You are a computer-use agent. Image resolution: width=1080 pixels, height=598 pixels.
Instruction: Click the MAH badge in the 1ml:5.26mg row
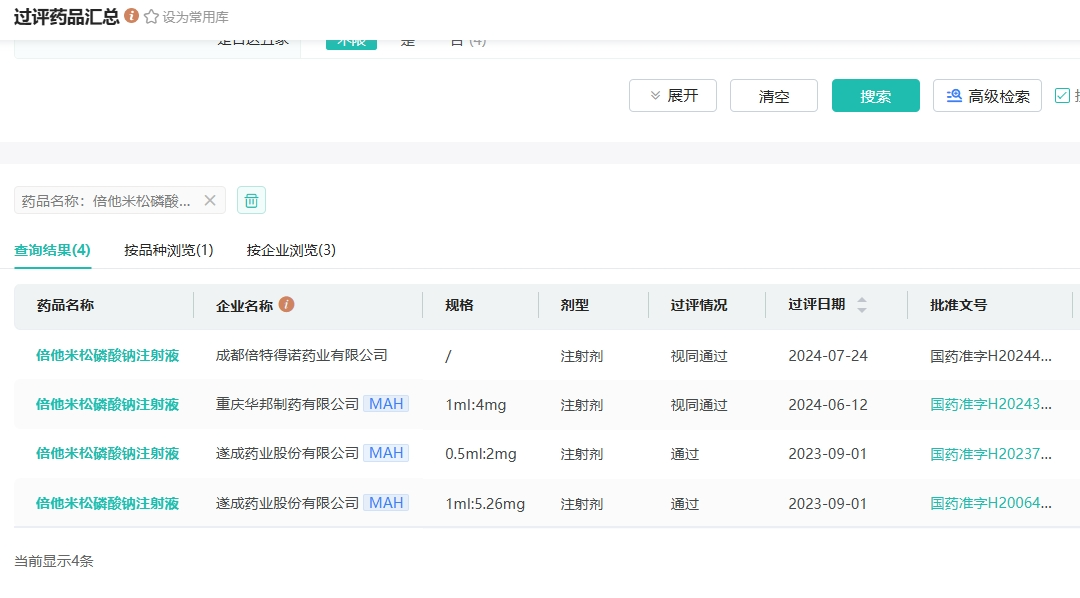(x=386, y=503)
